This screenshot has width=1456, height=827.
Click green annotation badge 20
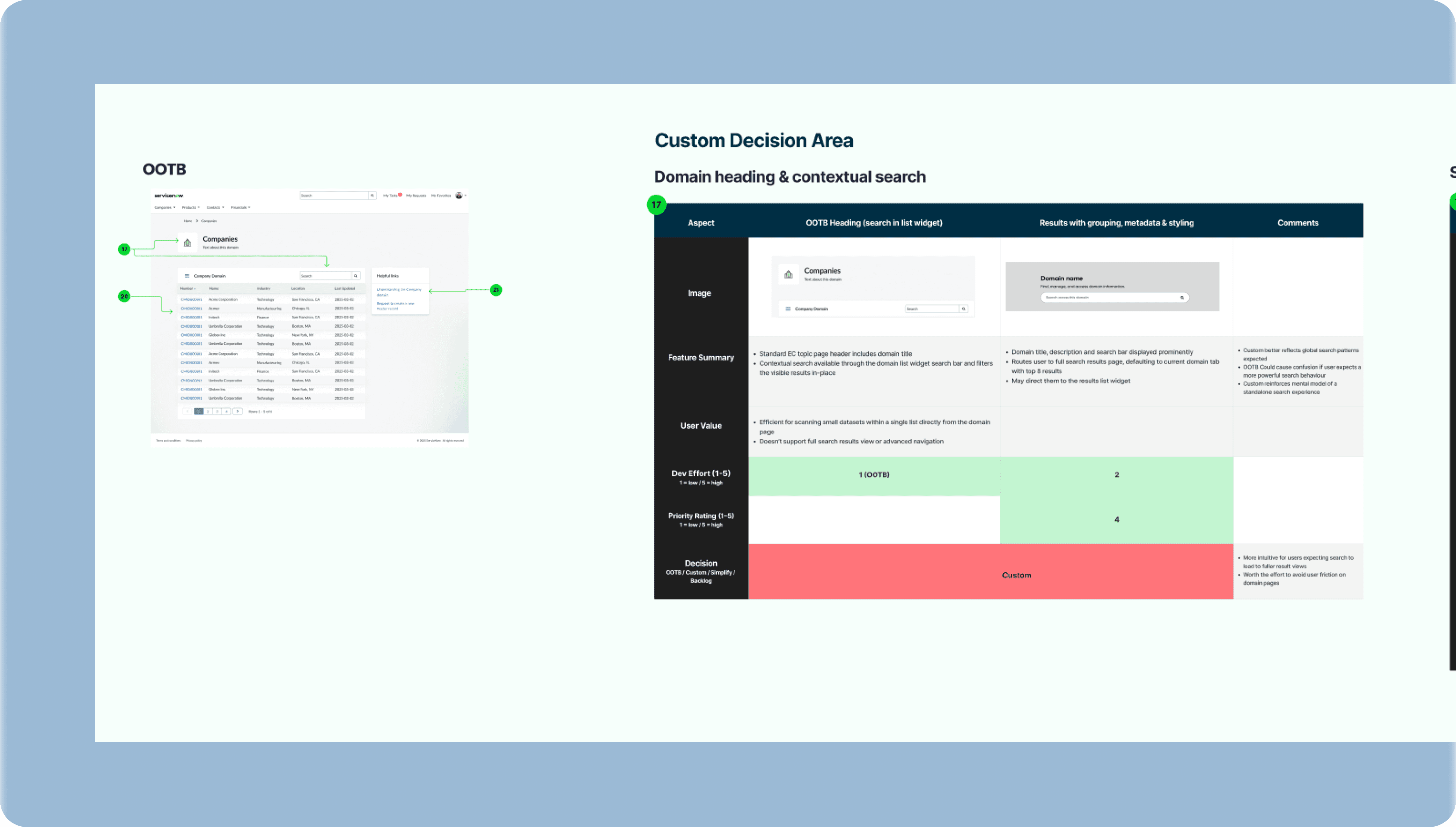point(124,296)
